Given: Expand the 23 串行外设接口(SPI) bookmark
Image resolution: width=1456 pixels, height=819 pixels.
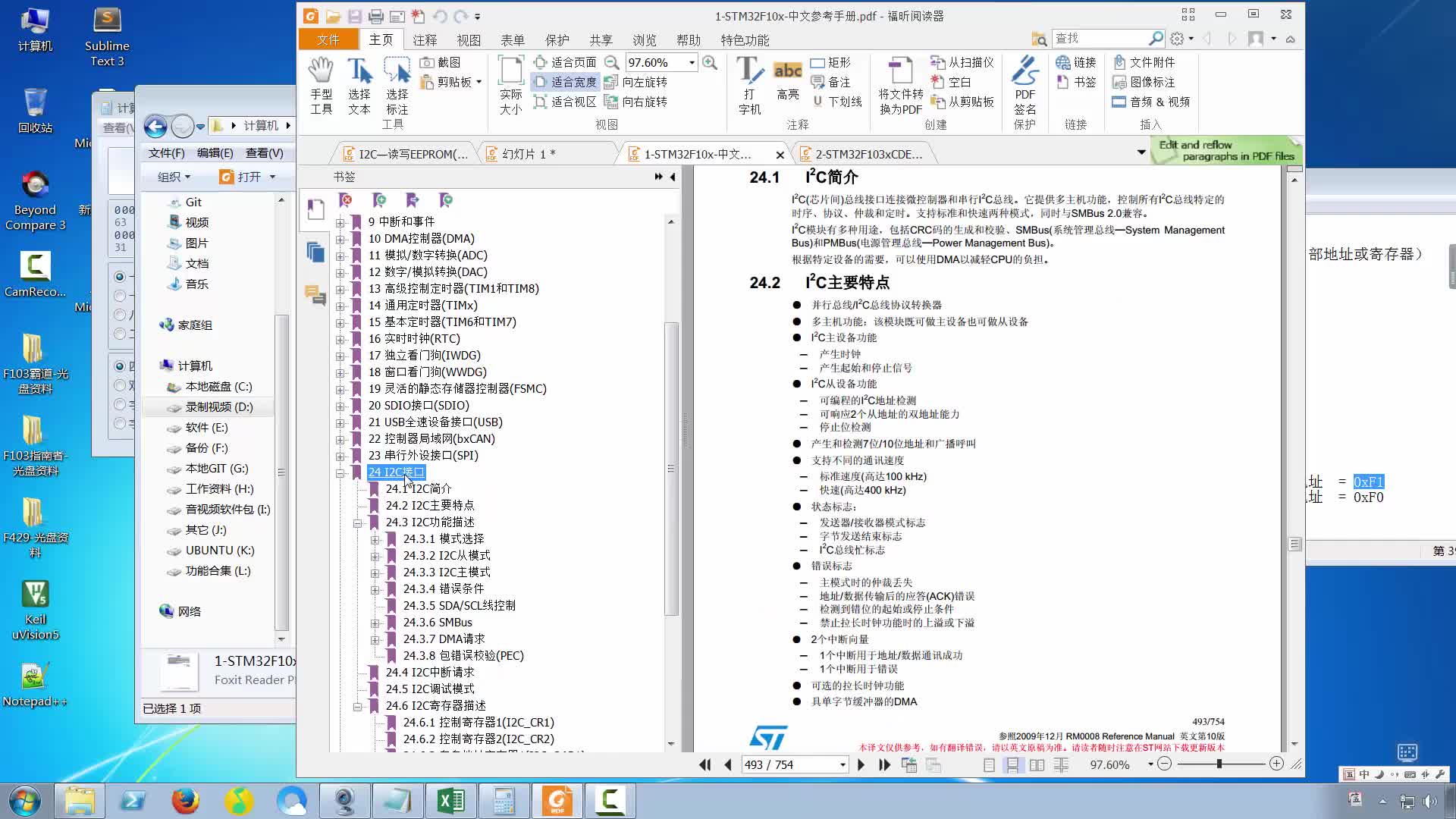Looking at the screenshot, I should pyautogui.click(x=340, y=456).
